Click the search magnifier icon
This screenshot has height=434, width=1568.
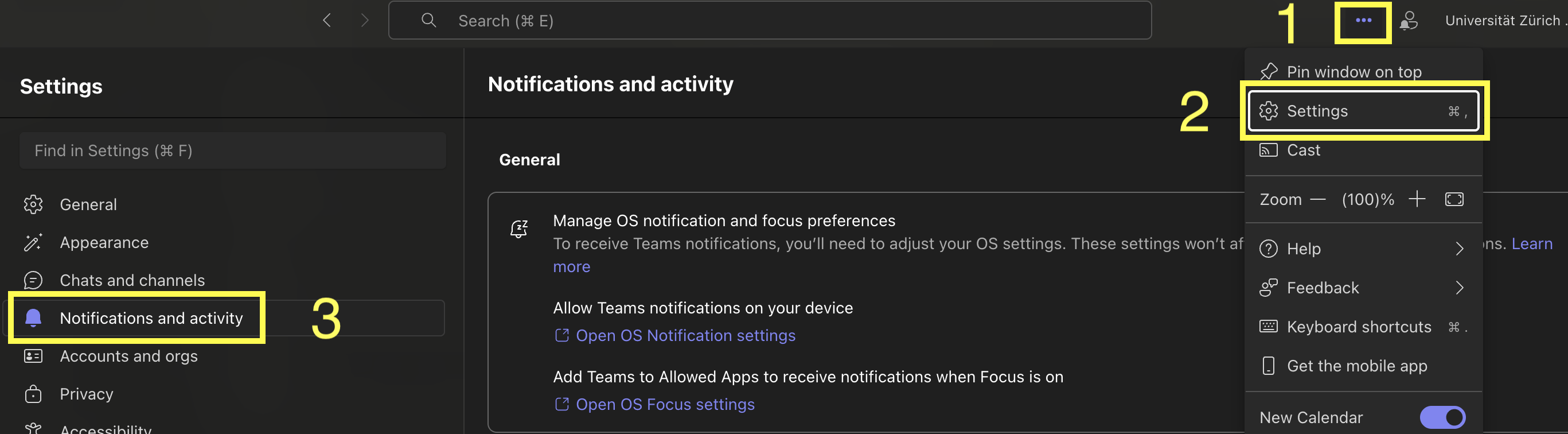[x=428, y=20]
